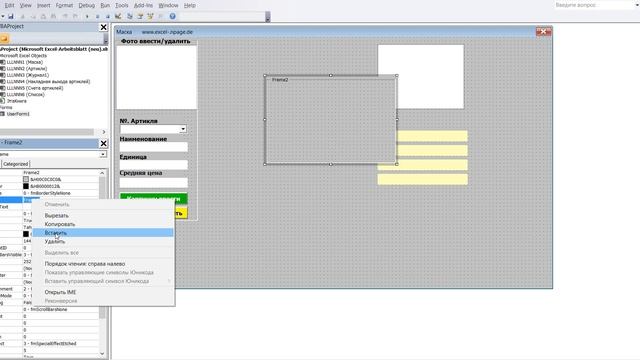
Task: Click the green button on the form
Action: [x=153, y=198]
